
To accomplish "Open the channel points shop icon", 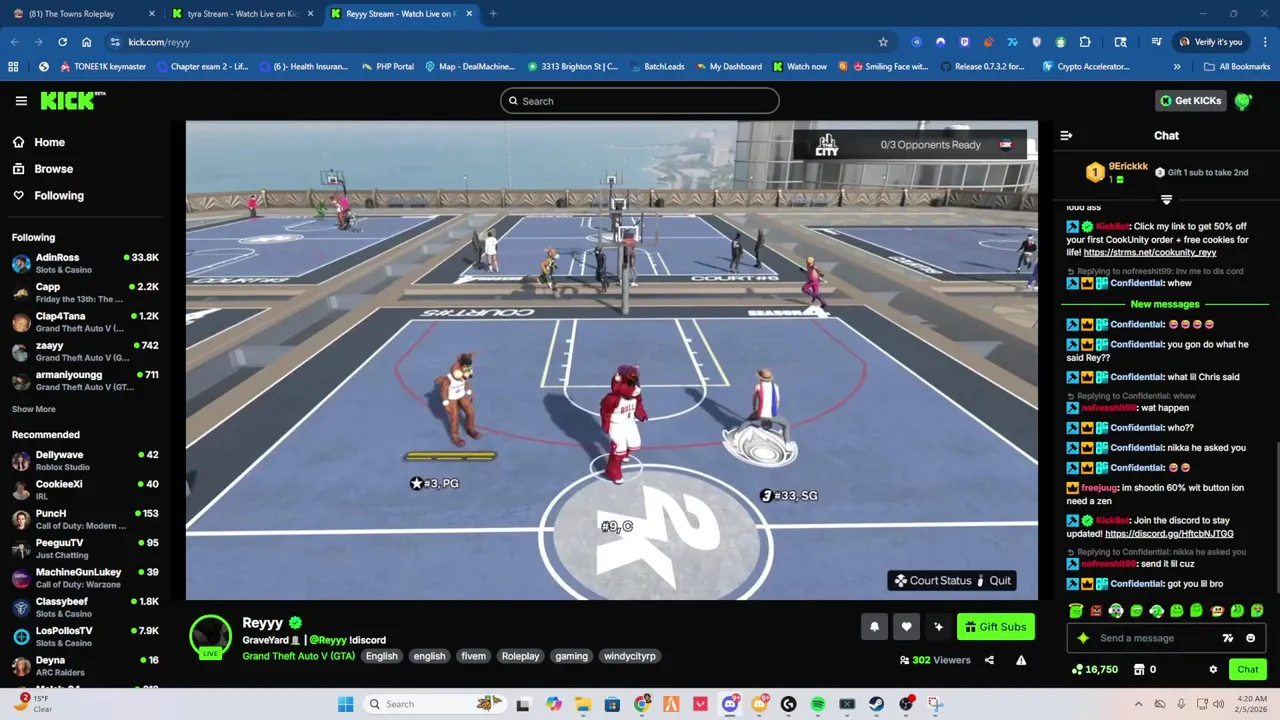I will [x=1139, y=670].
